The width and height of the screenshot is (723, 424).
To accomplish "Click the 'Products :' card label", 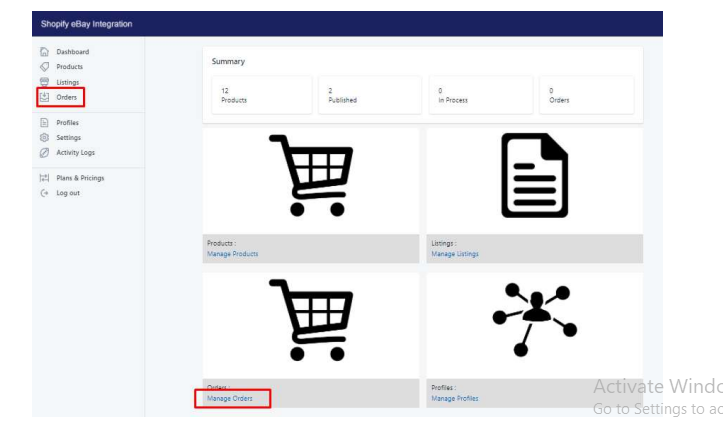I will click(221, 243).
